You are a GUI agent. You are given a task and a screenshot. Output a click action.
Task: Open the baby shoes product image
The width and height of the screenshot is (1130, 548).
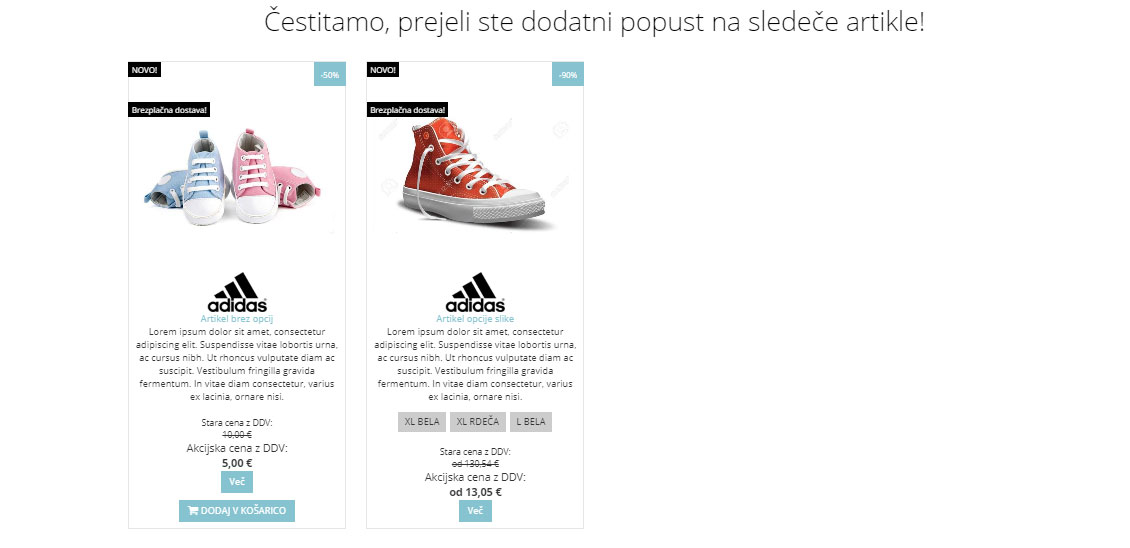coord(233,177)
